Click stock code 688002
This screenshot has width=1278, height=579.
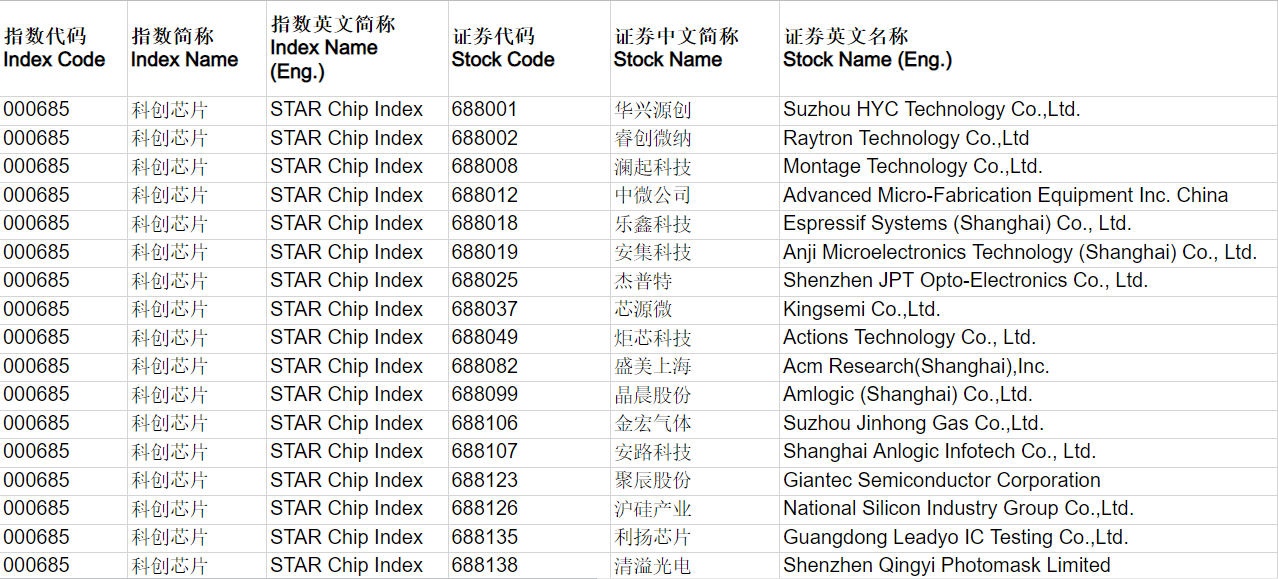485,138
